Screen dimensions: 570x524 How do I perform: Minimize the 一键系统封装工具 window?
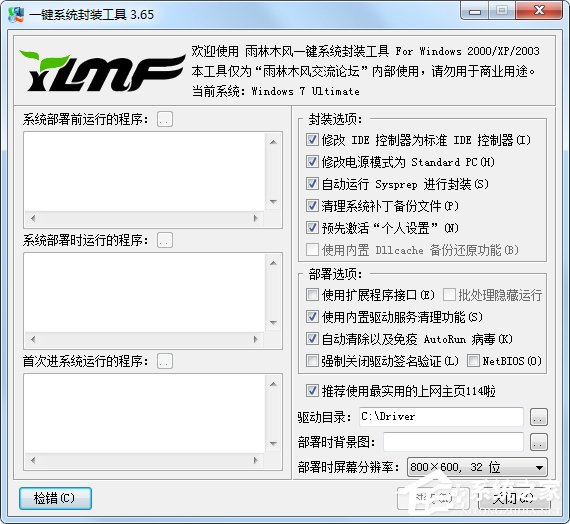[x=475, y=11]
